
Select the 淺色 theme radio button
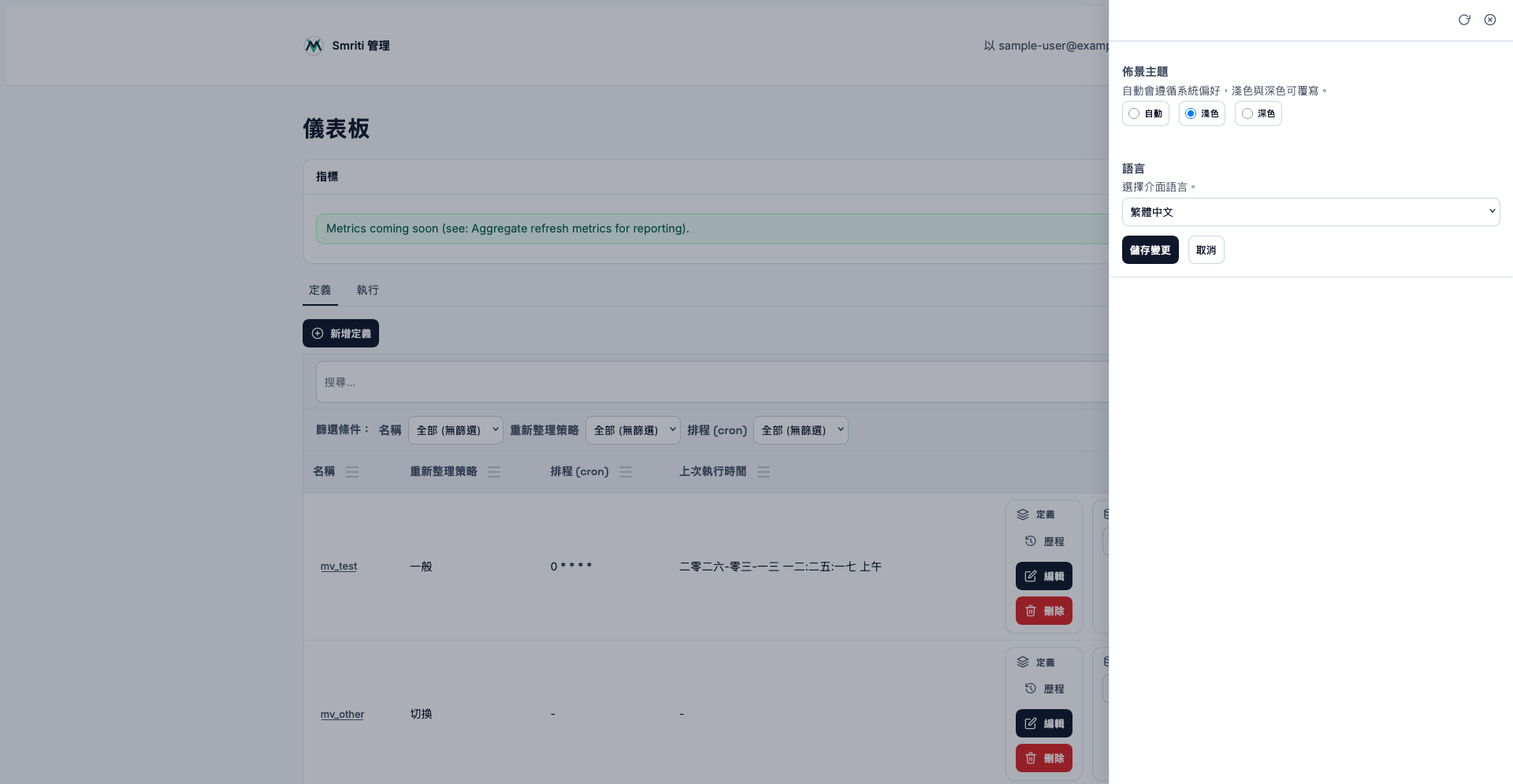1191,113
